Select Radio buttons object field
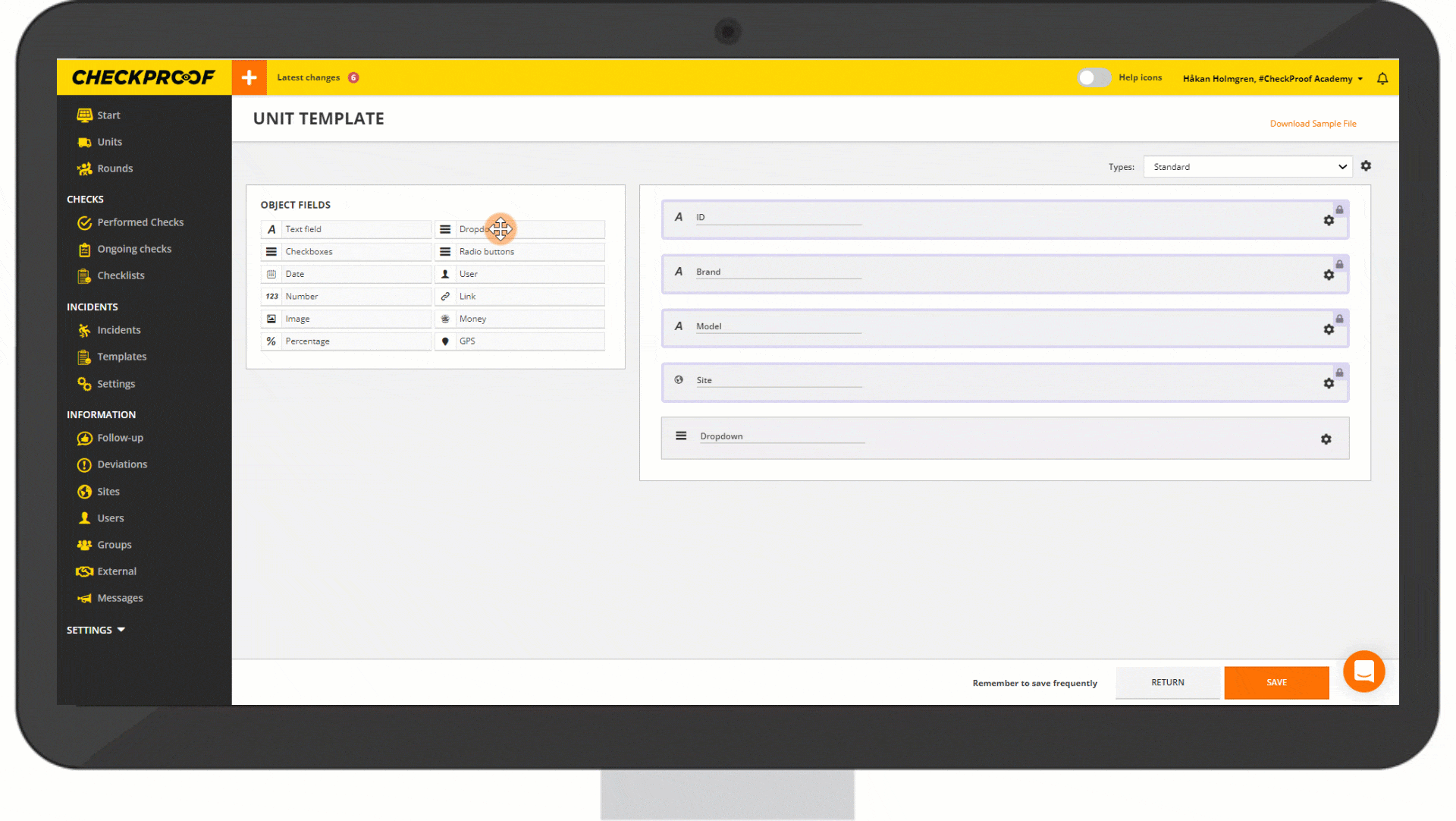 (519, 252)
